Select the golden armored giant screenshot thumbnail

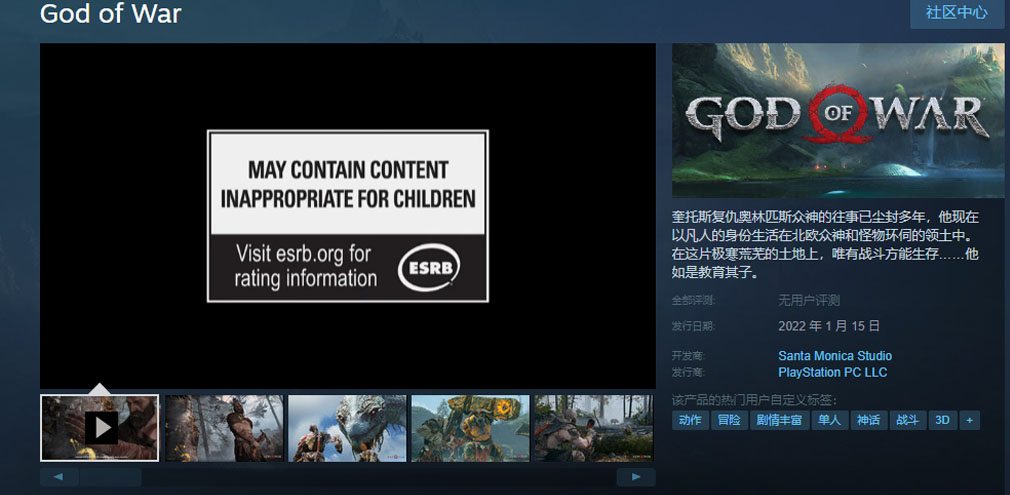(470, 428)
